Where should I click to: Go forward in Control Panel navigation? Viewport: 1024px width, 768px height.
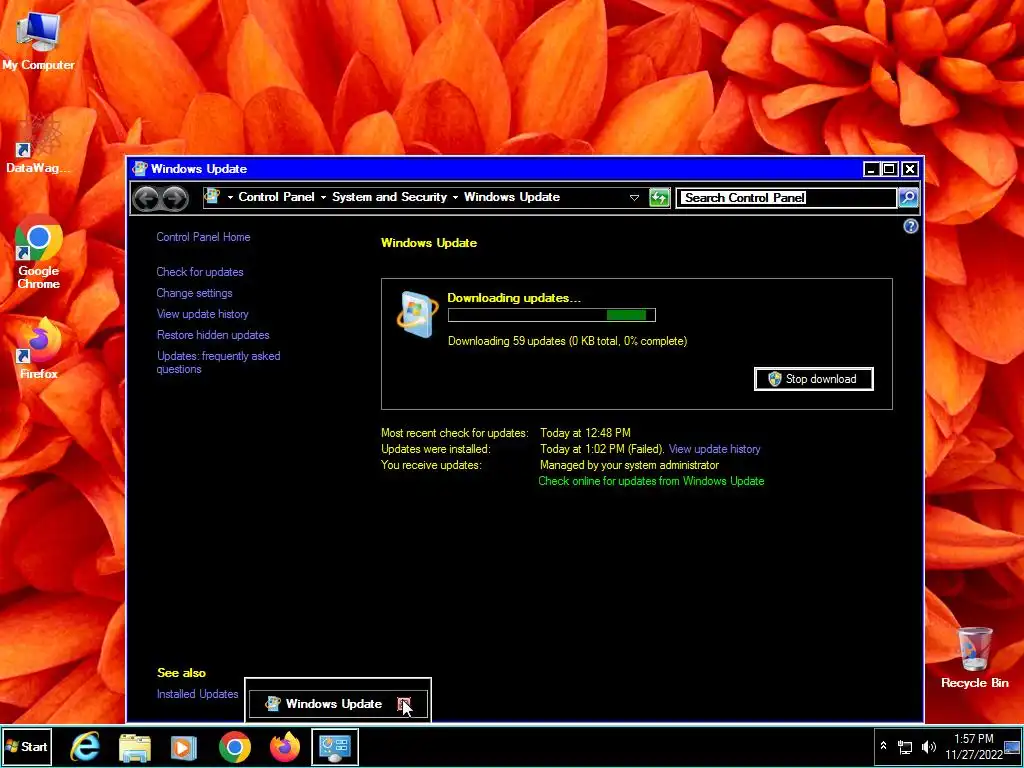174,198
